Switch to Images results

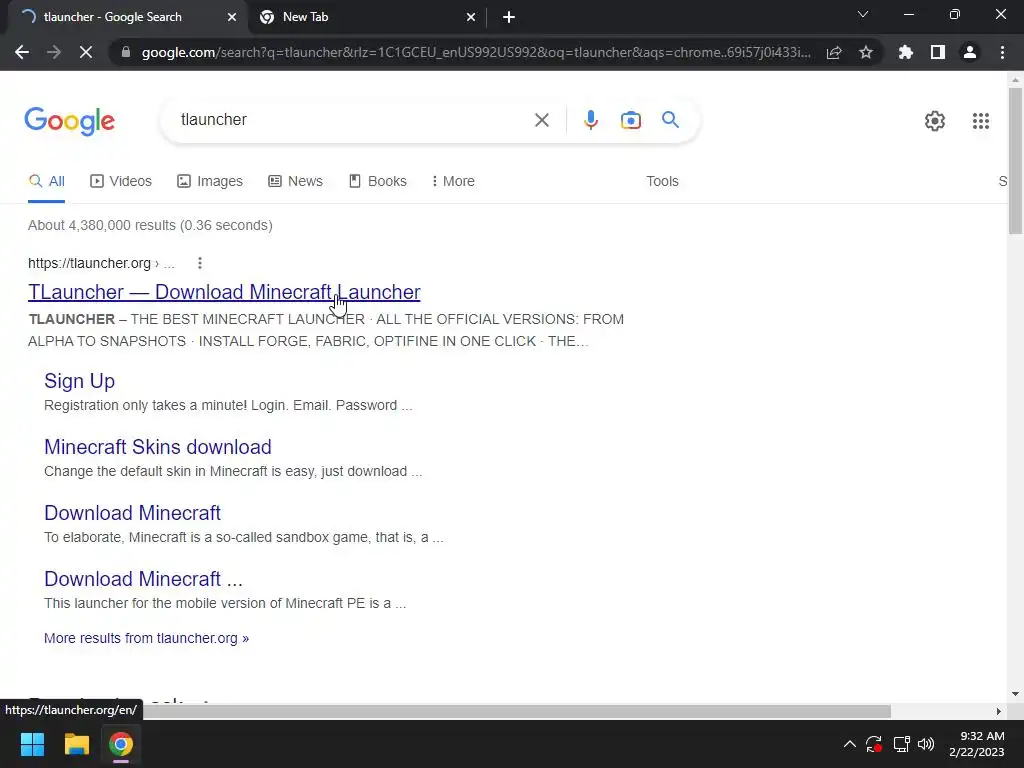click(x=210, y=182)
